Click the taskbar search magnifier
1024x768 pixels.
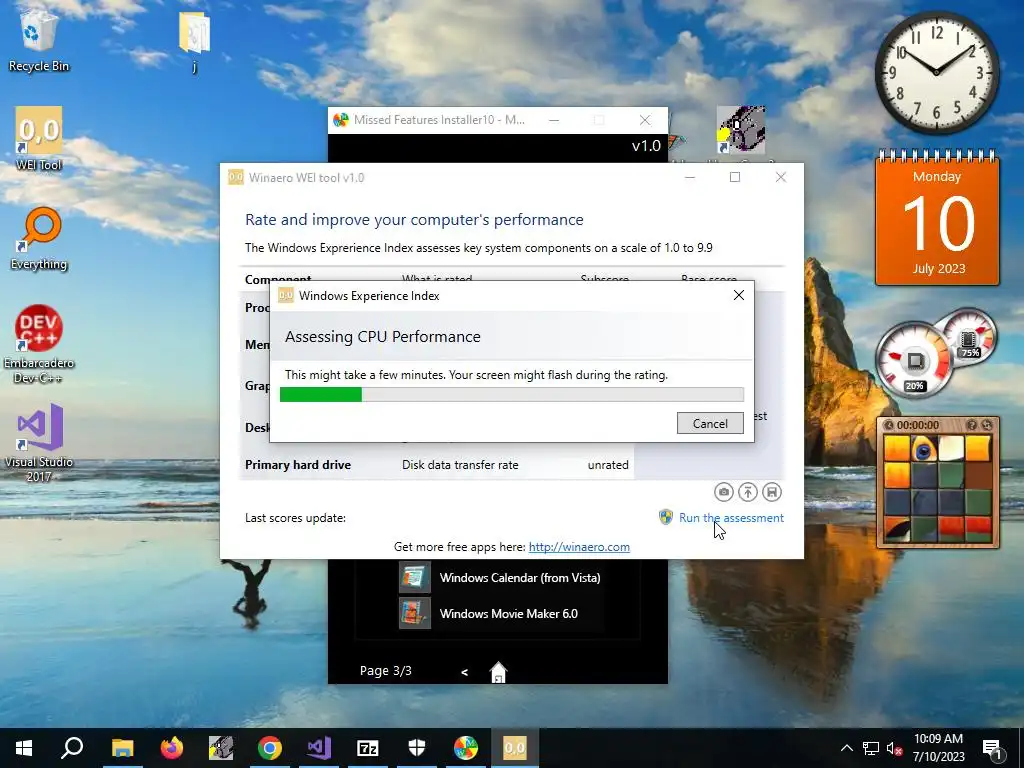pos(72,748)
